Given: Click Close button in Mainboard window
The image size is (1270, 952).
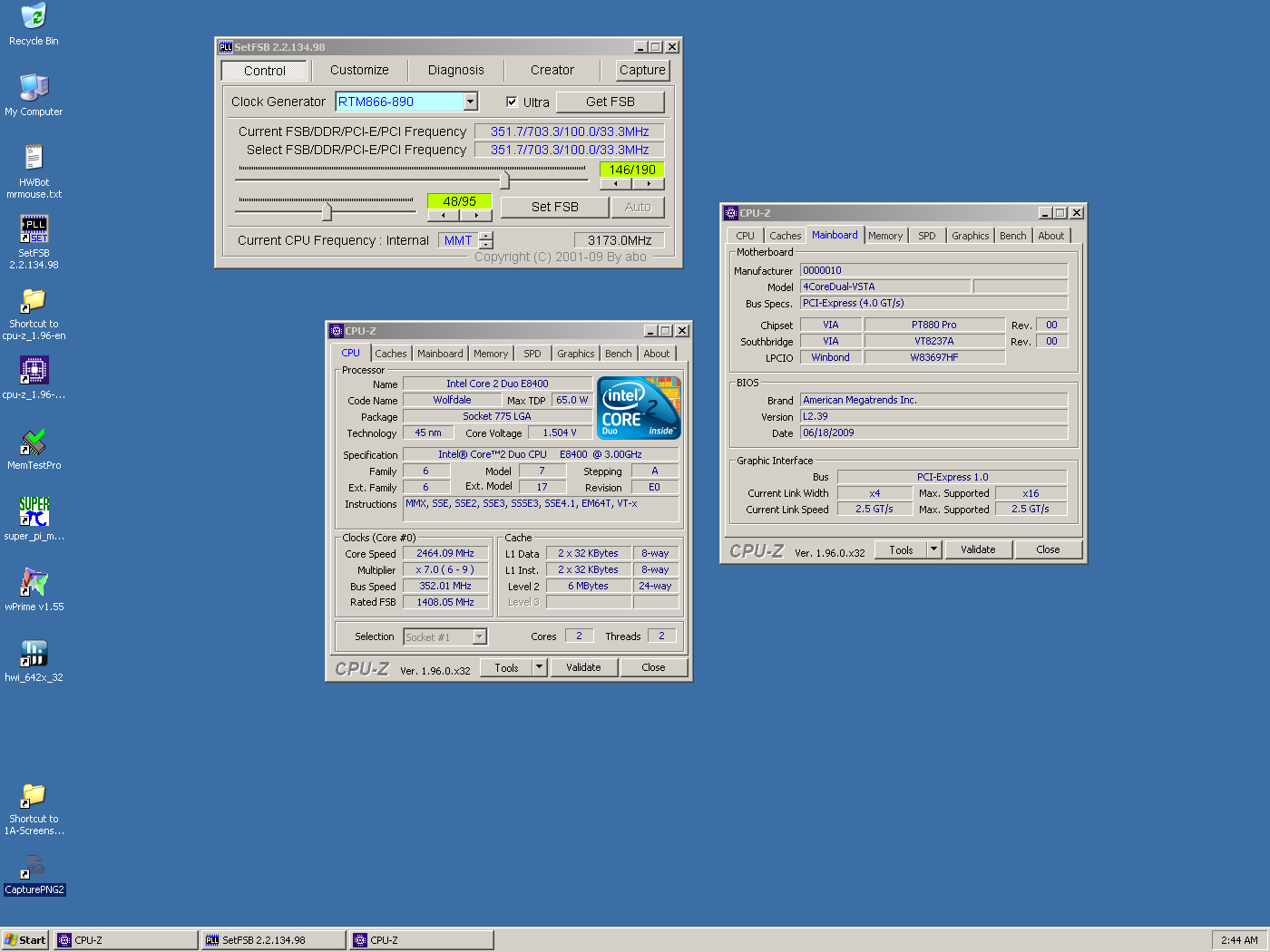Looking at the screenshot, I should point(1048,549).
